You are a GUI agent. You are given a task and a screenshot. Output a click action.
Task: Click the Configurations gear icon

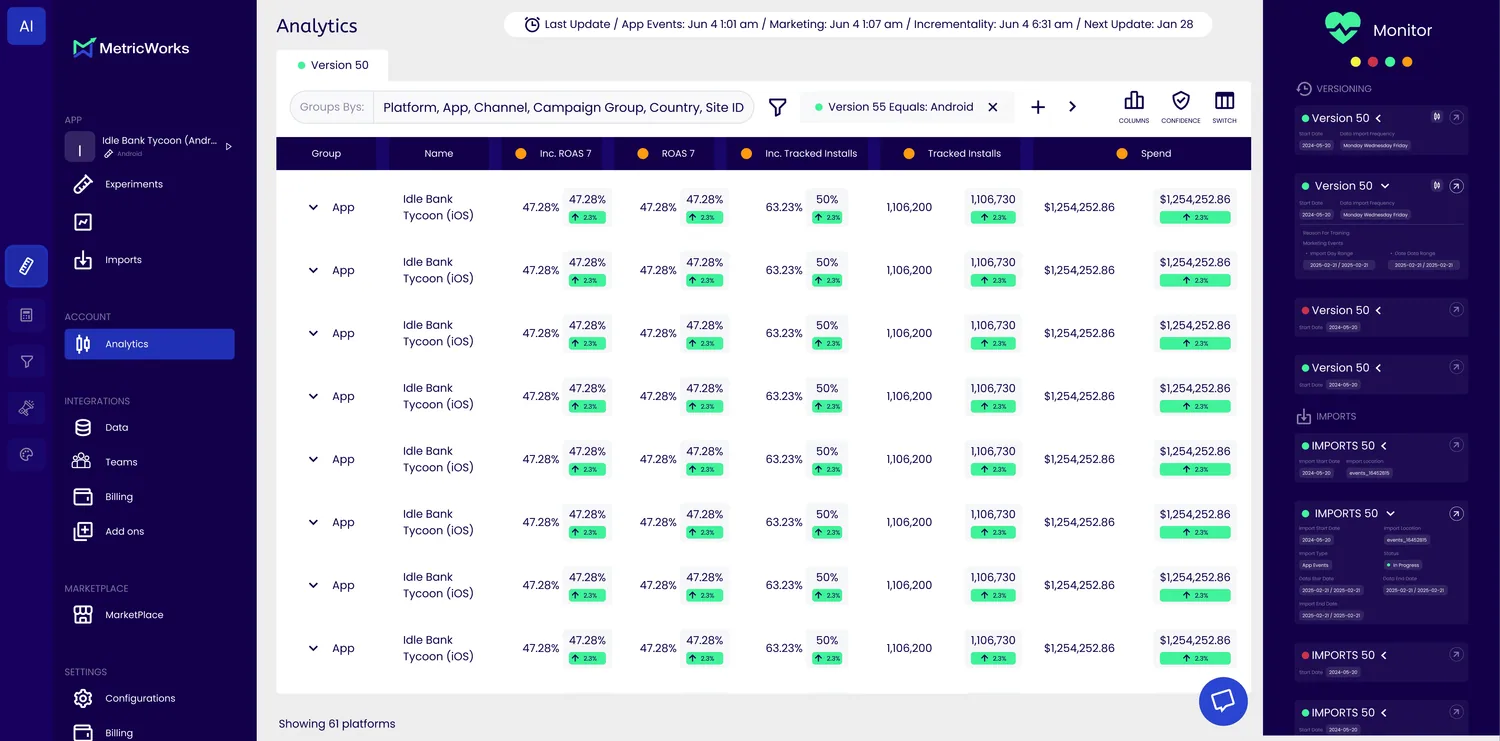pyautogui.click(x=84, y=698)
